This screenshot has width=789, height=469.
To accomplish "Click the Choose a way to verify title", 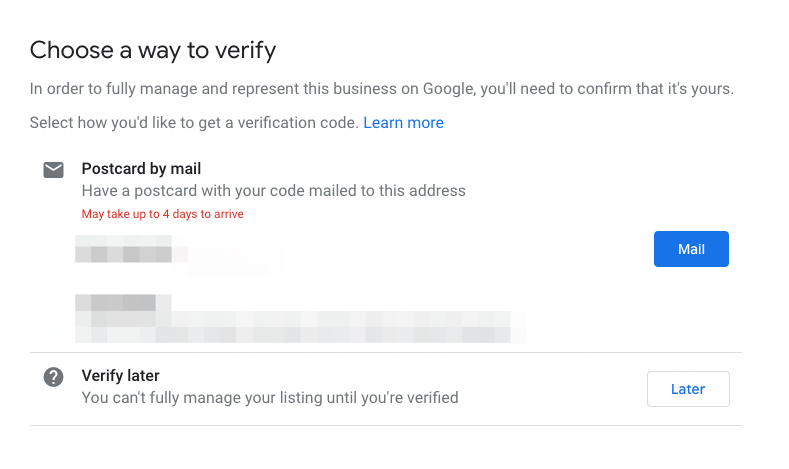I will click(x=153, y=50).
